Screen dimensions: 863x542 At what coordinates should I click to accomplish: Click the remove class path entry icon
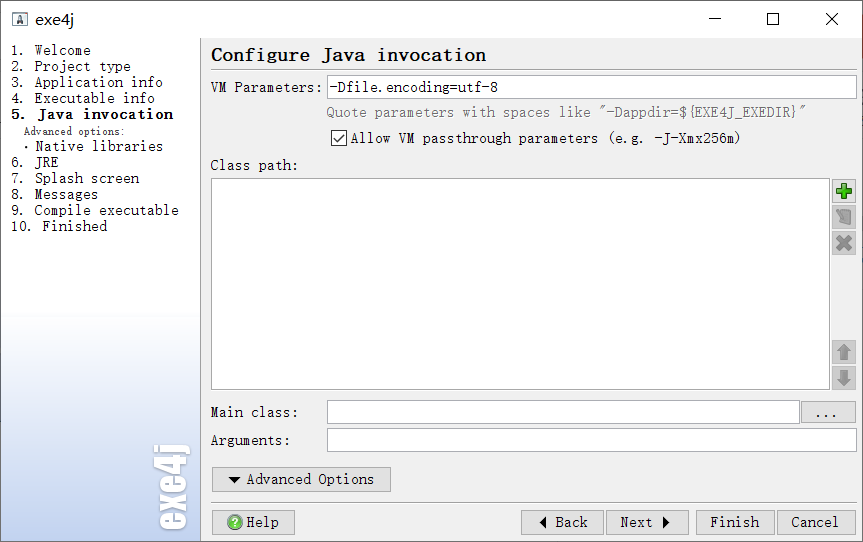pyautogui.click(x=844, y=243)
